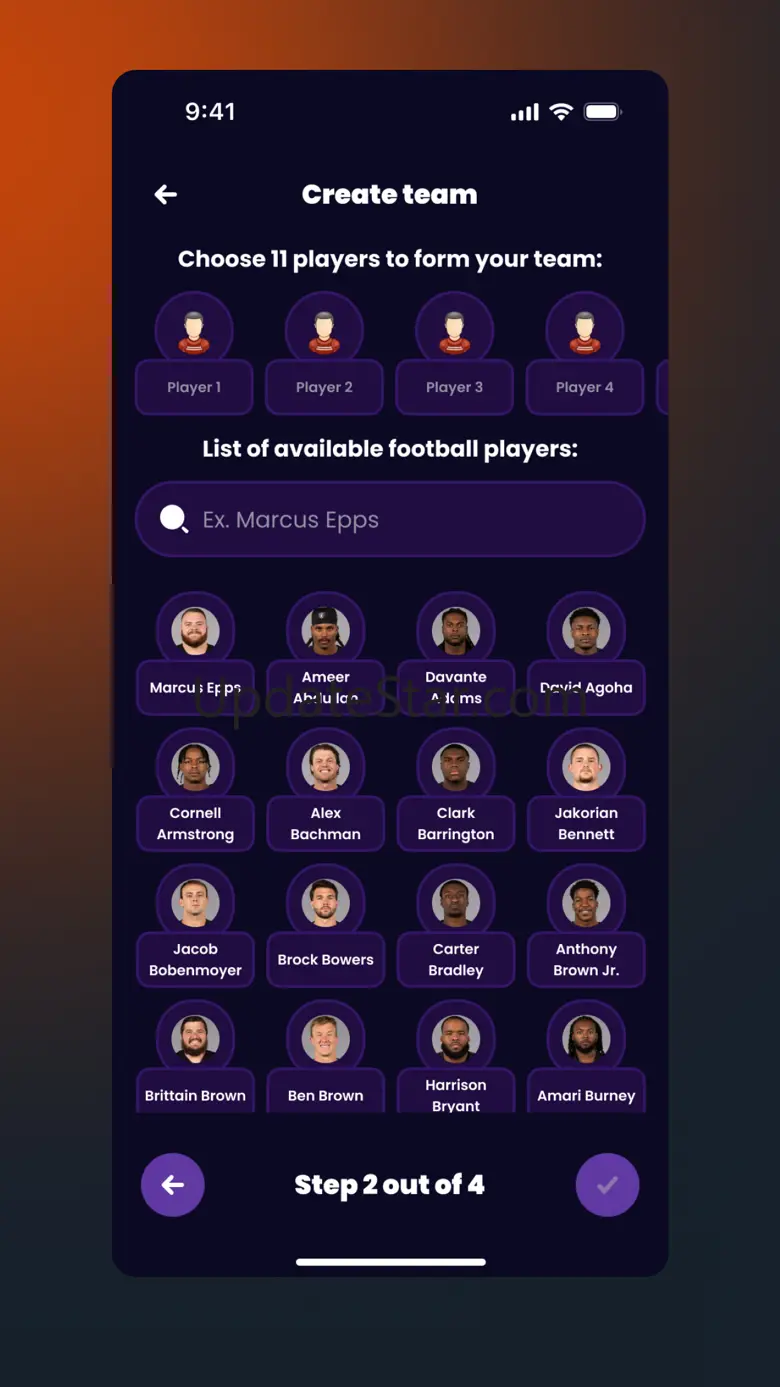Choose Jakorian Bennett from the list
The height and width of the screenshot is (1387, 780).
(586, 823)
